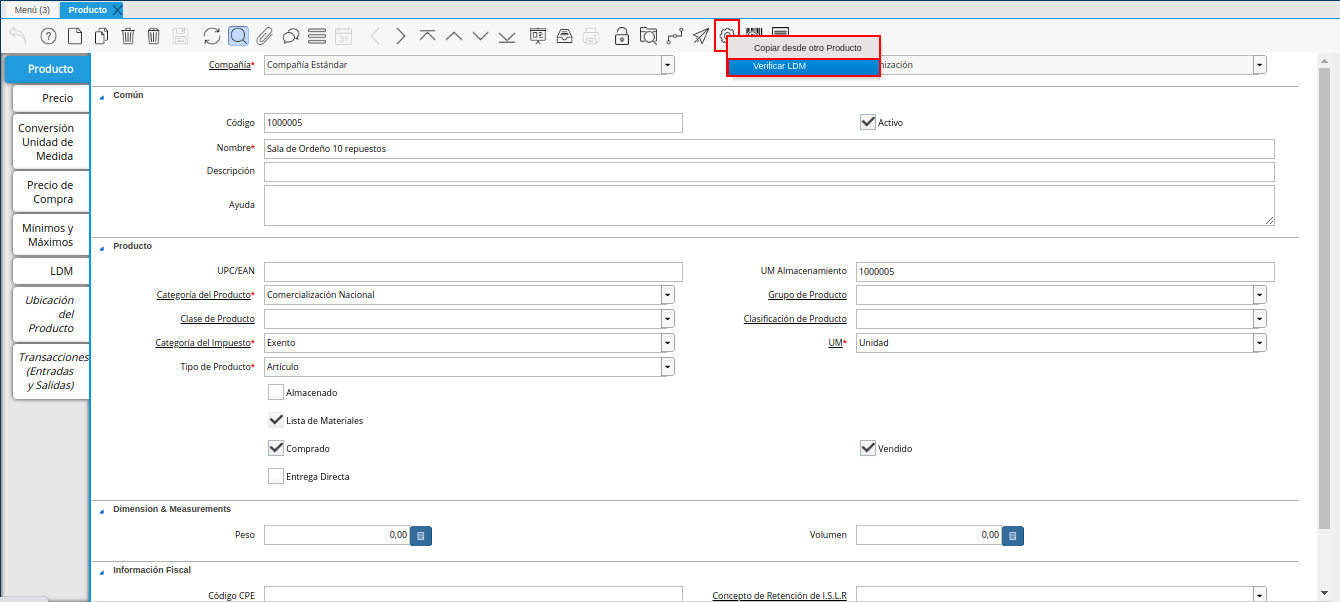Open Categoría del Impuesto dropdown arrow
The image size is (1340, 602).
pyautogui.click(x=667, y=343)
